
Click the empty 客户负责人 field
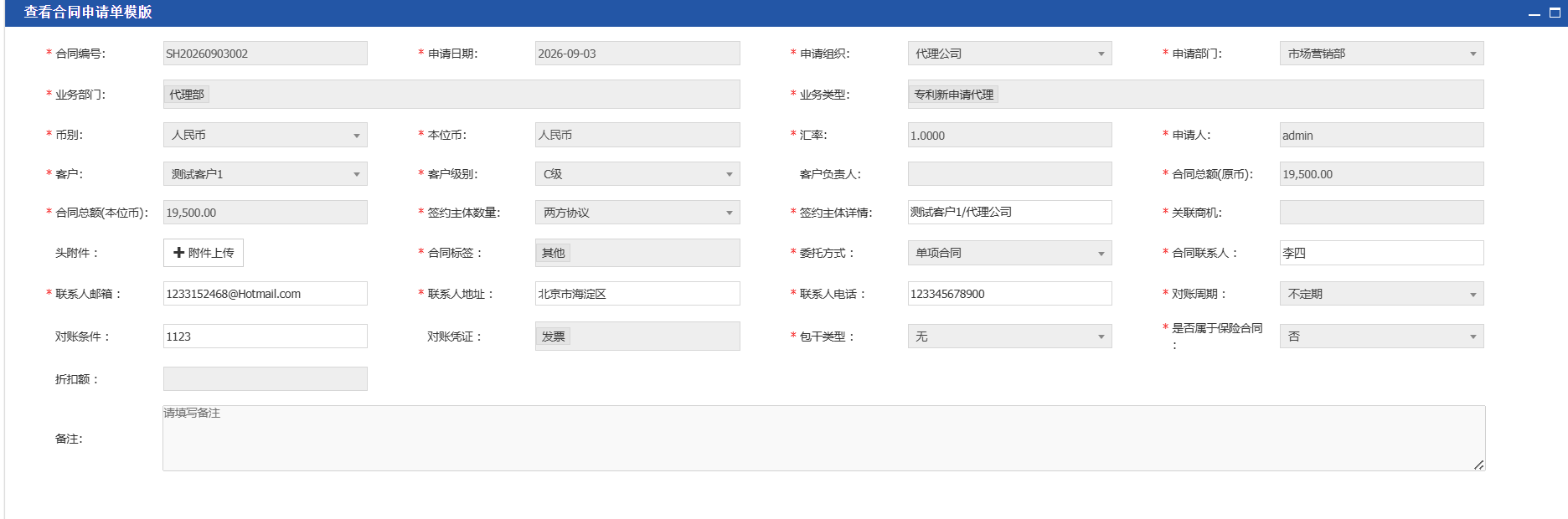1009,174
